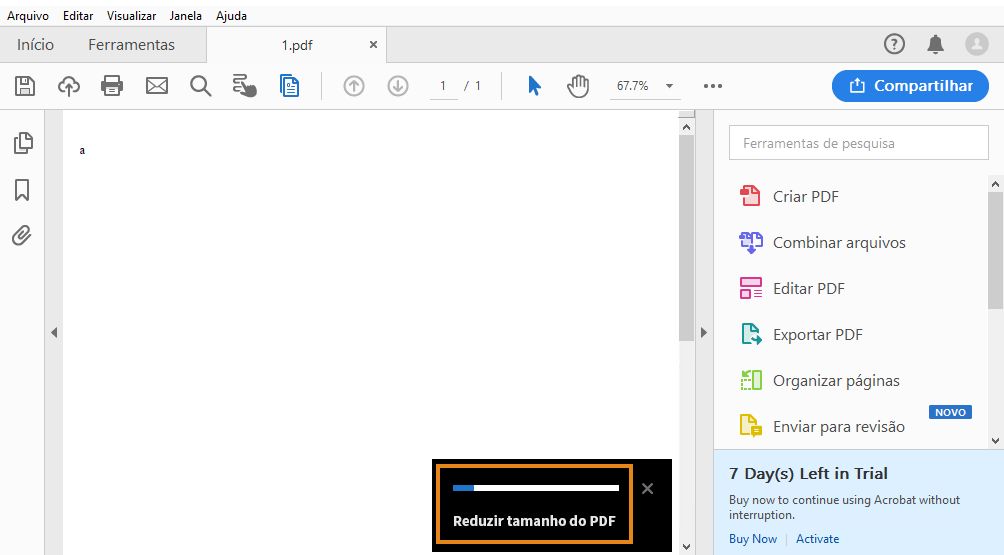Viewport: 1004px width, 555px height.
Task: Open the Bookmarks panel icon
Action: click(22, 189)
